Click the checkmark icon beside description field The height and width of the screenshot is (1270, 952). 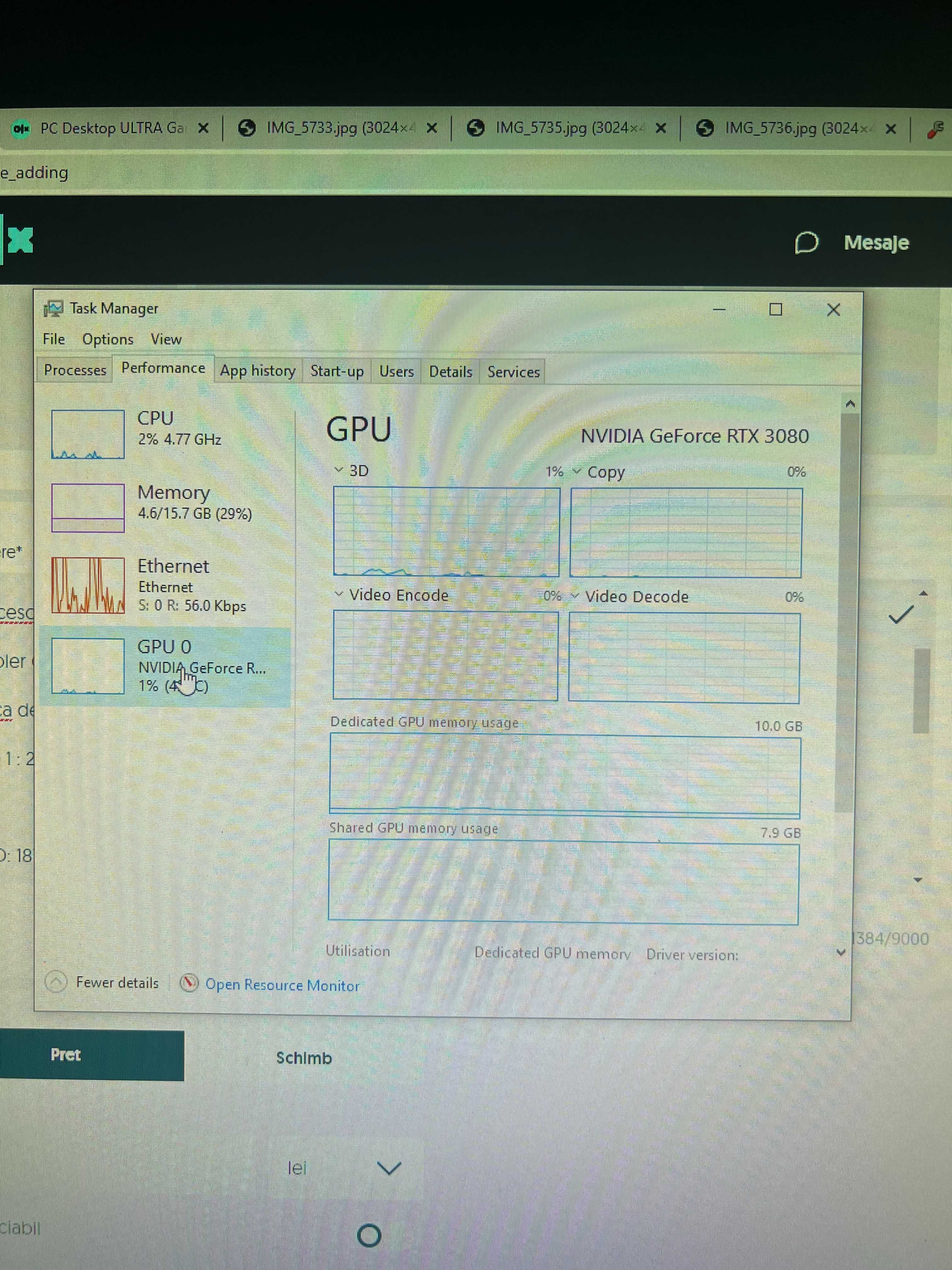(x=901, y=614)
